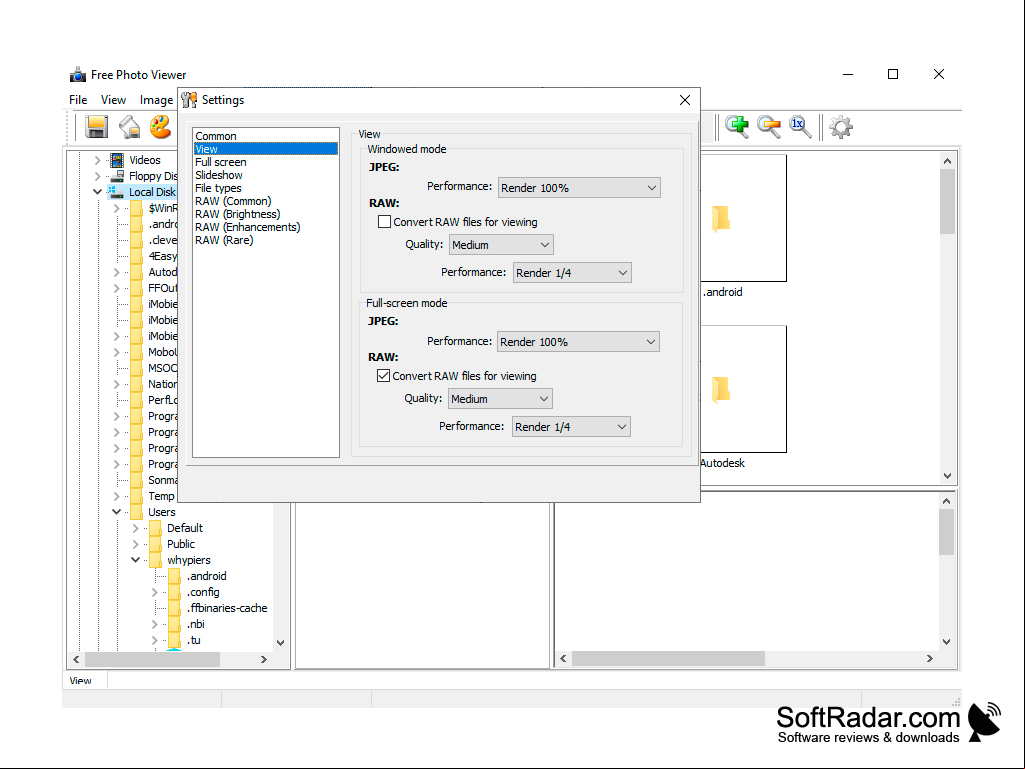Screen dimensions: 1025x769
Task: Click the toolbar icon next to the Save disk
Action: point(129,127)
